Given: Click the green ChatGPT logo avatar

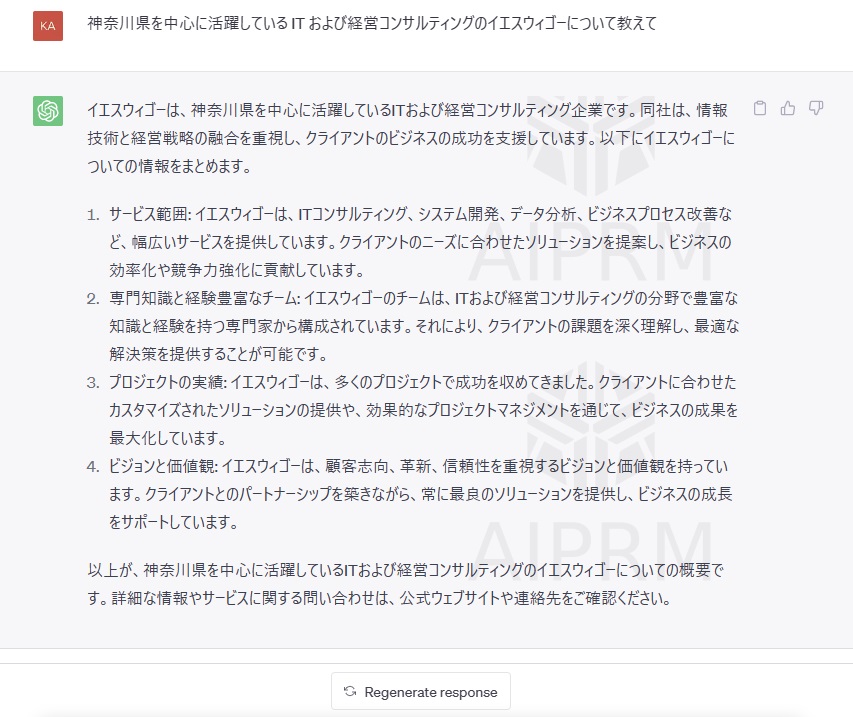Looking at the screenshot, I should (x=48, y=111).
